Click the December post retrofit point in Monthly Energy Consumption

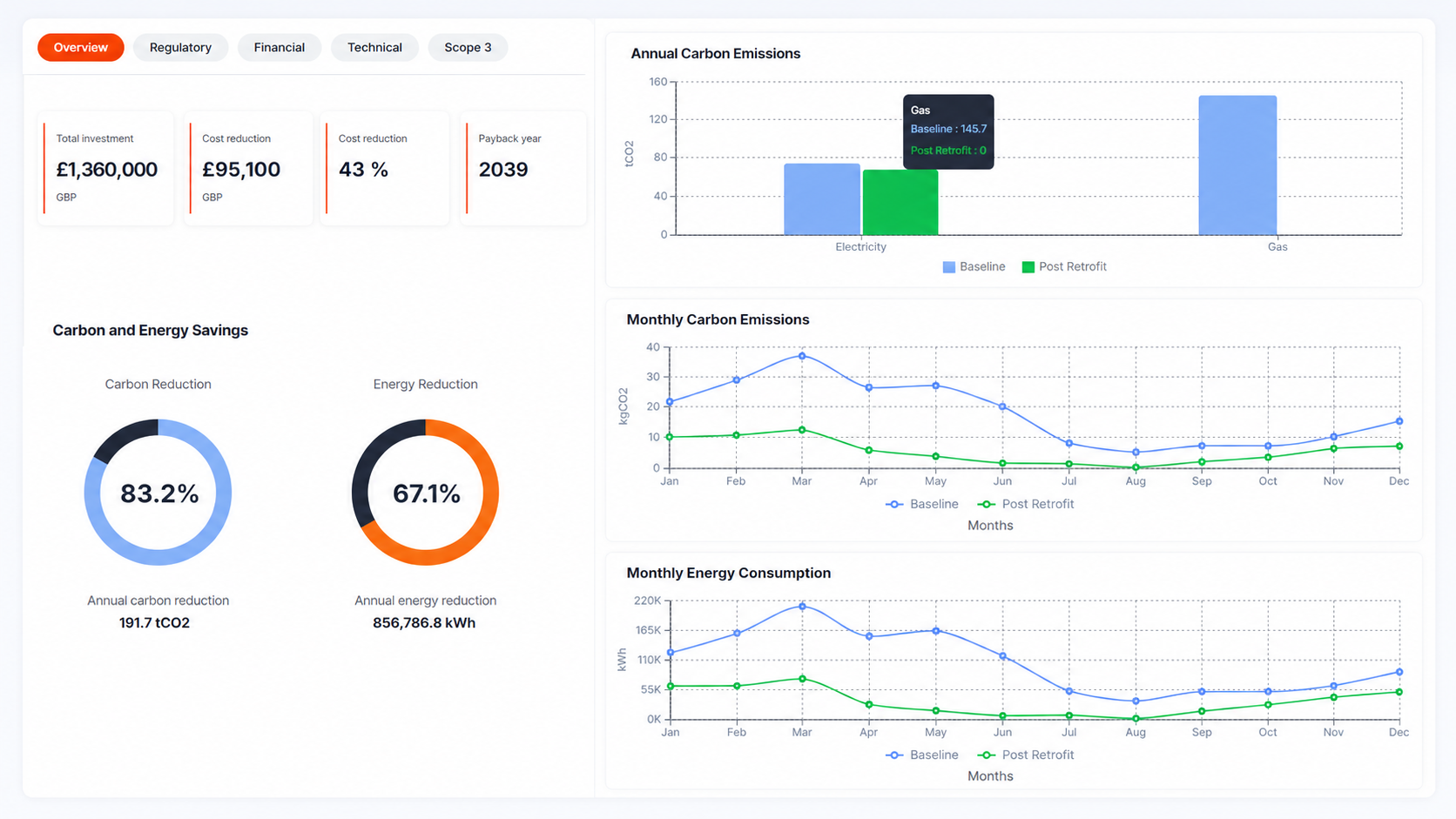(x=1399, y=692)
